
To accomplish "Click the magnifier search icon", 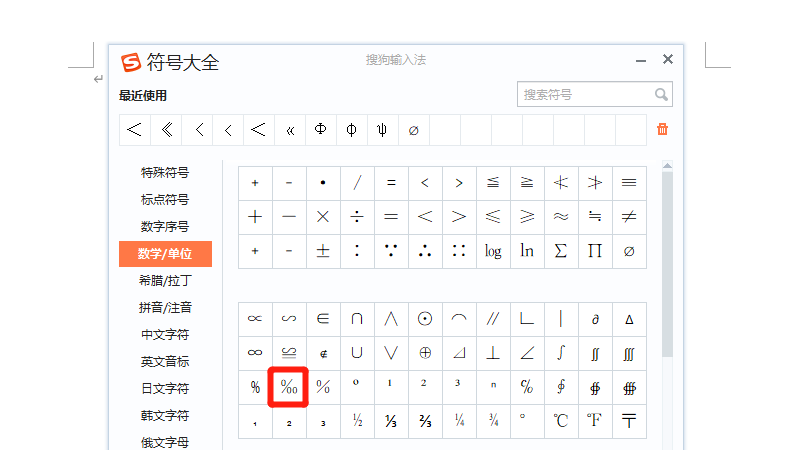I will pos(660,95).
